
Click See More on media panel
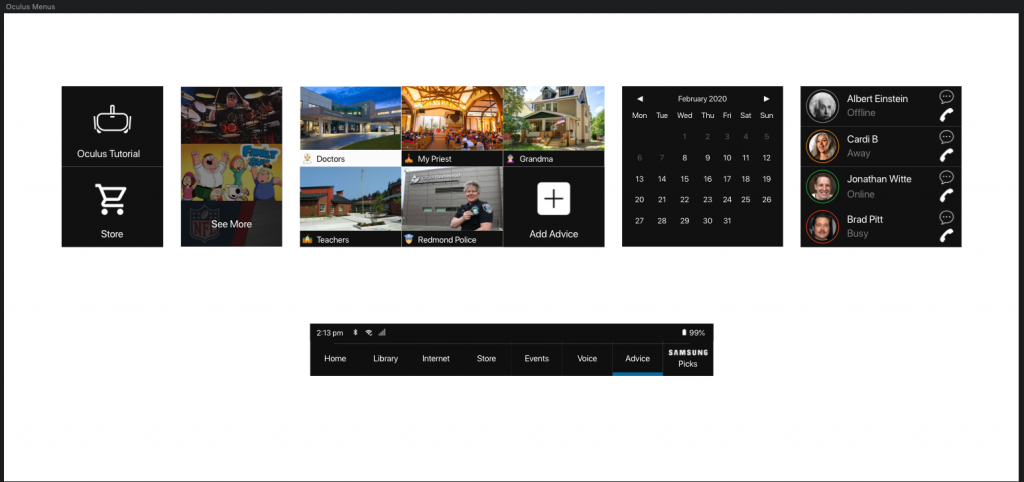[x=231, y=223]
